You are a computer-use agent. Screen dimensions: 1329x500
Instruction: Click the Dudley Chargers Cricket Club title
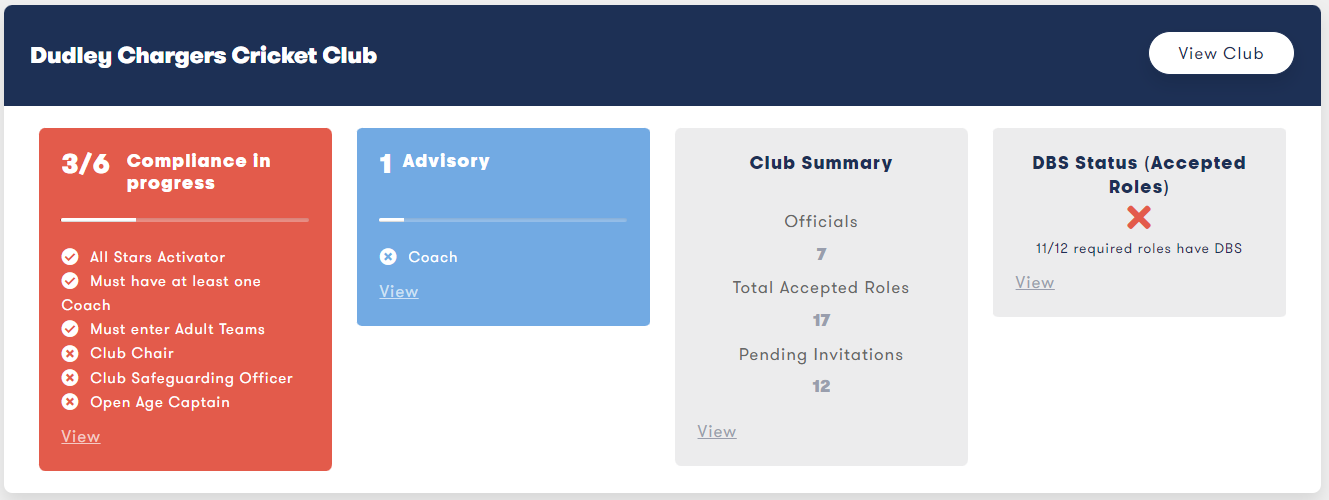(204, 56)
